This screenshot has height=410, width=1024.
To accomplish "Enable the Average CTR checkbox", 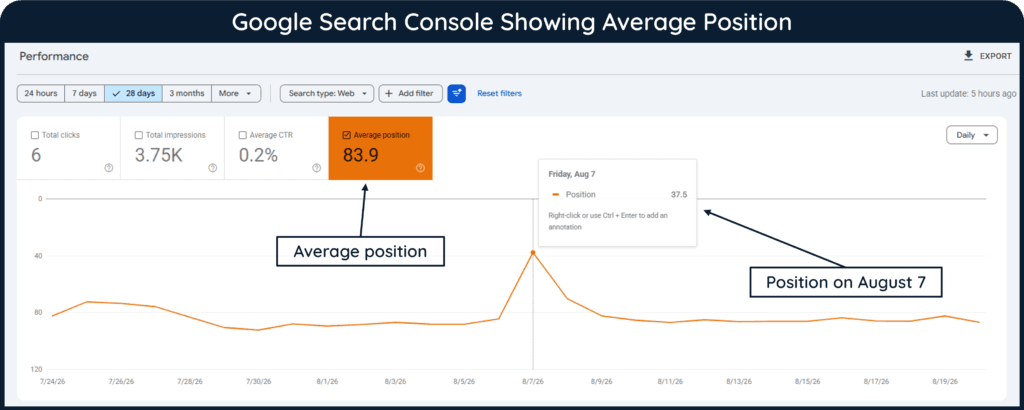I will click(243, 135).
